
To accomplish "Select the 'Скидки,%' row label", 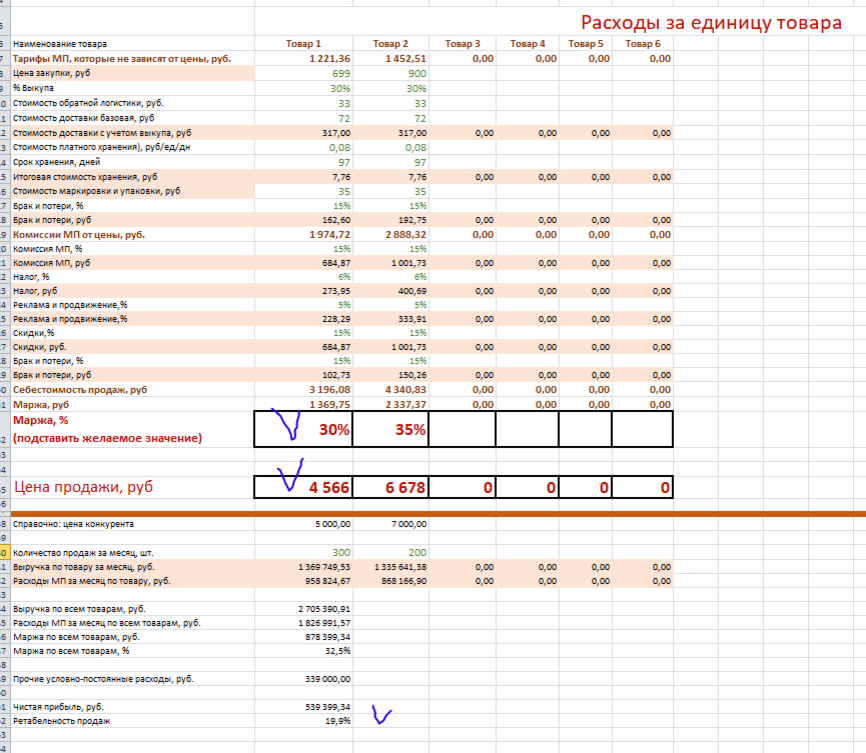I will (x=33, y=333).
